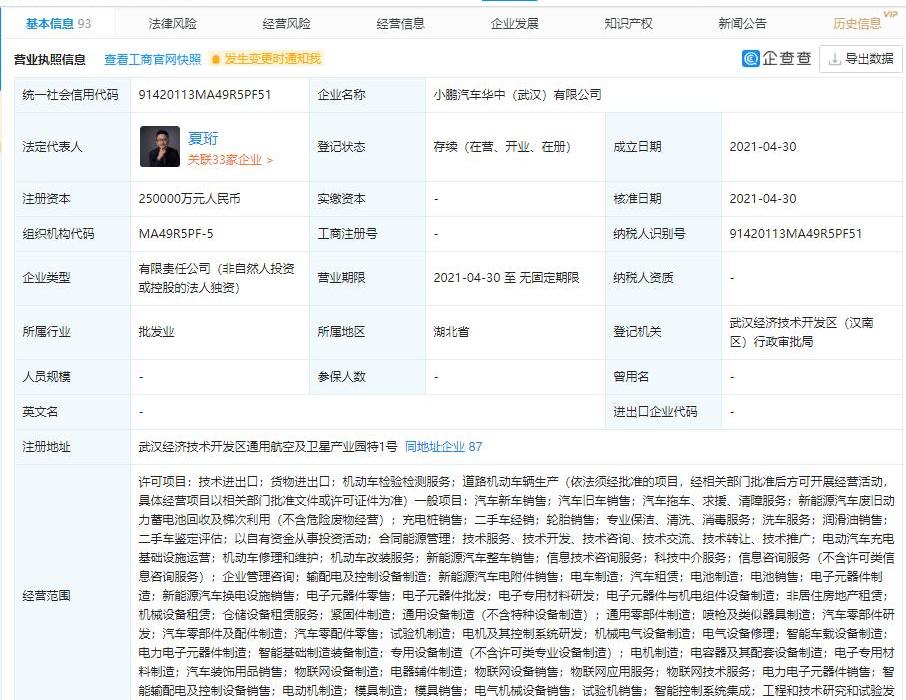Screen dimensions: 906x700
Task: View the 知识产权 tab
Action: pos(629,23)
